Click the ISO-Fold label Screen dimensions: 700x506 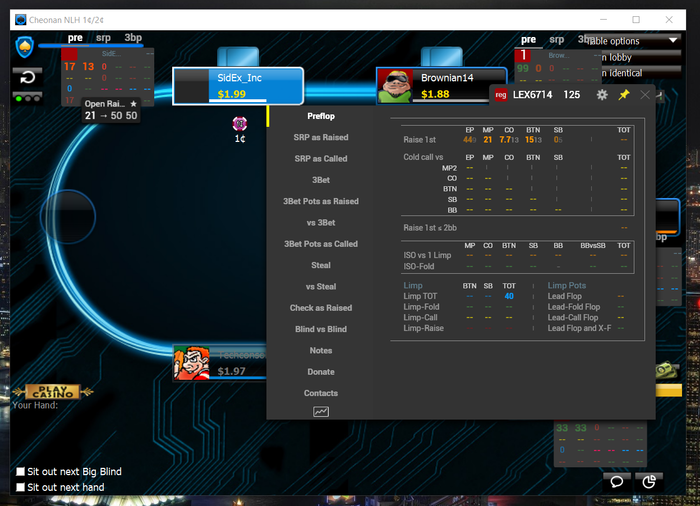418,266
